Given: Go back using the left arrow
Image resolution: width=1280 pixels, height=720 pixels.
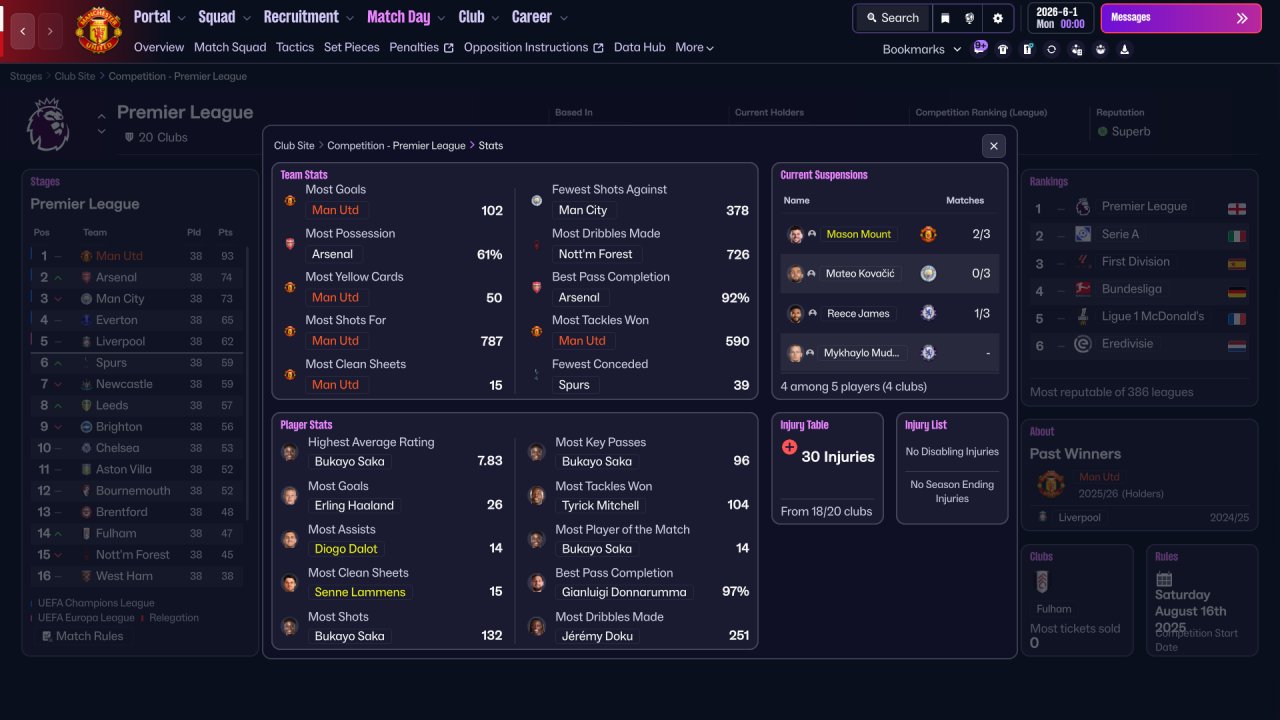Looking at the screenshot, I should tap(23, 31).
